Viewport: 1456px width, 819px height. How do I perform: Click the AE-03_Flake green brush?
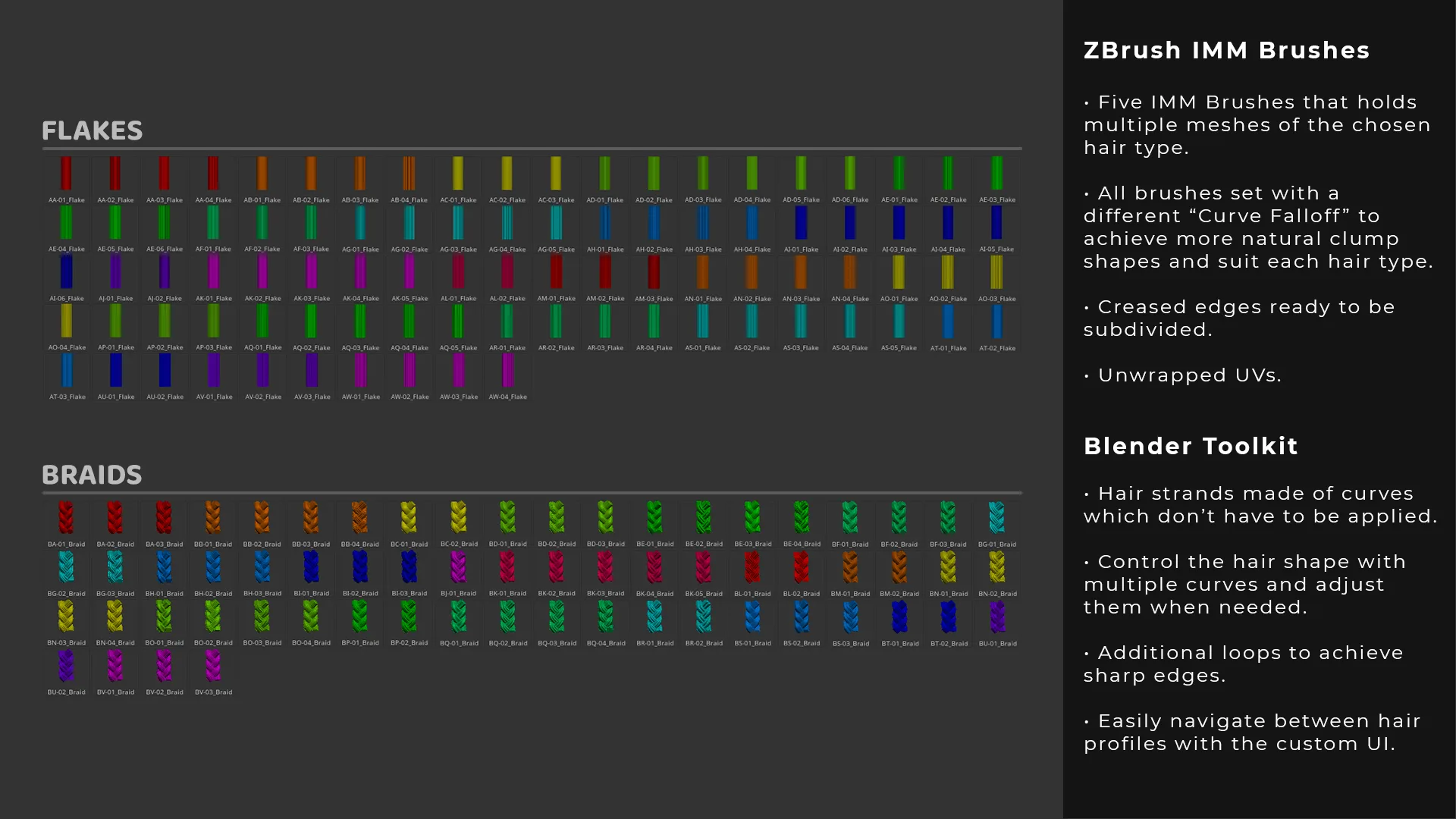pos(997,174)
